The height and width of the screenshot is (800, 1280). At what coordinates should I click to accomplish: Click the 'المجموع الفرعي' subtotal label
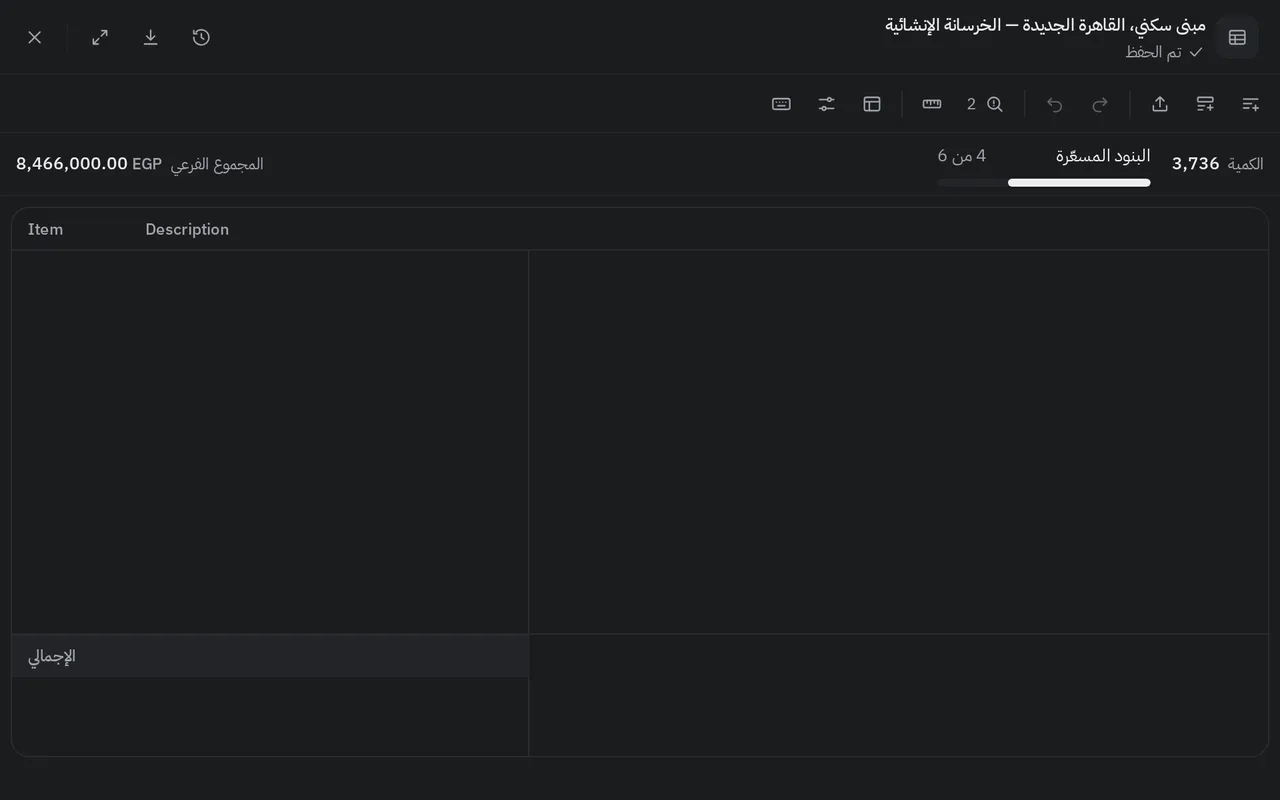[217, 164]
